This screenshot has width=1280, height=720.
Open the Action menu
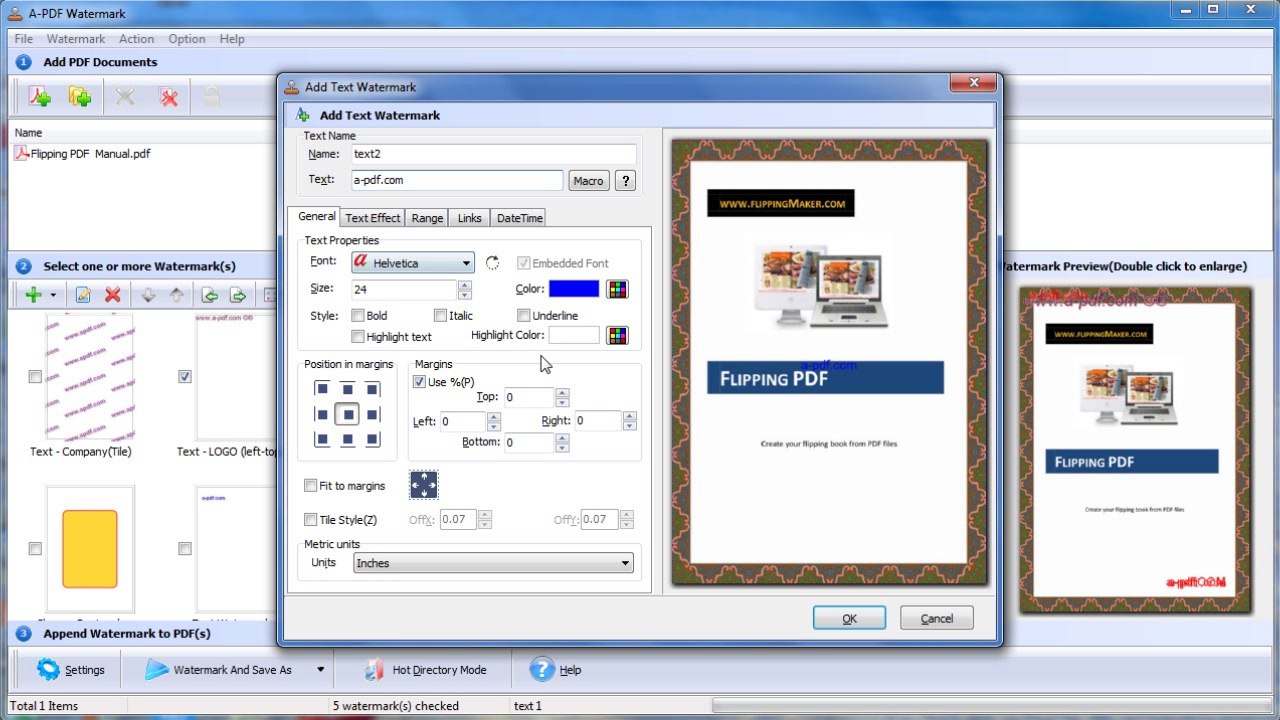coord(137,39)
